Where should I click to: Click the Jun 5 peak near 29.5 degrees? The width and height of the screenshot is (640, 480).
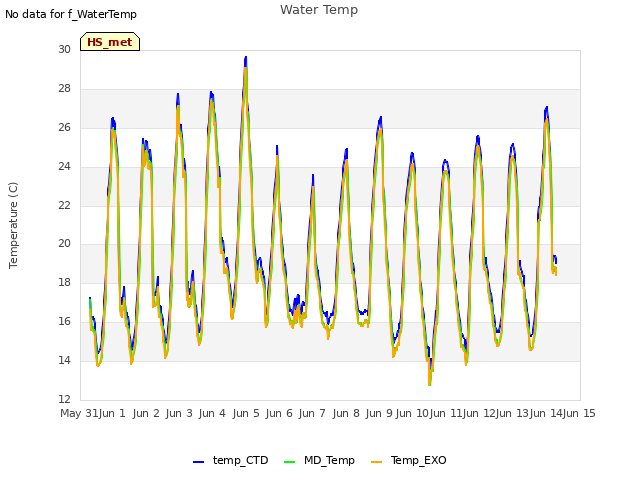point(246,58)
